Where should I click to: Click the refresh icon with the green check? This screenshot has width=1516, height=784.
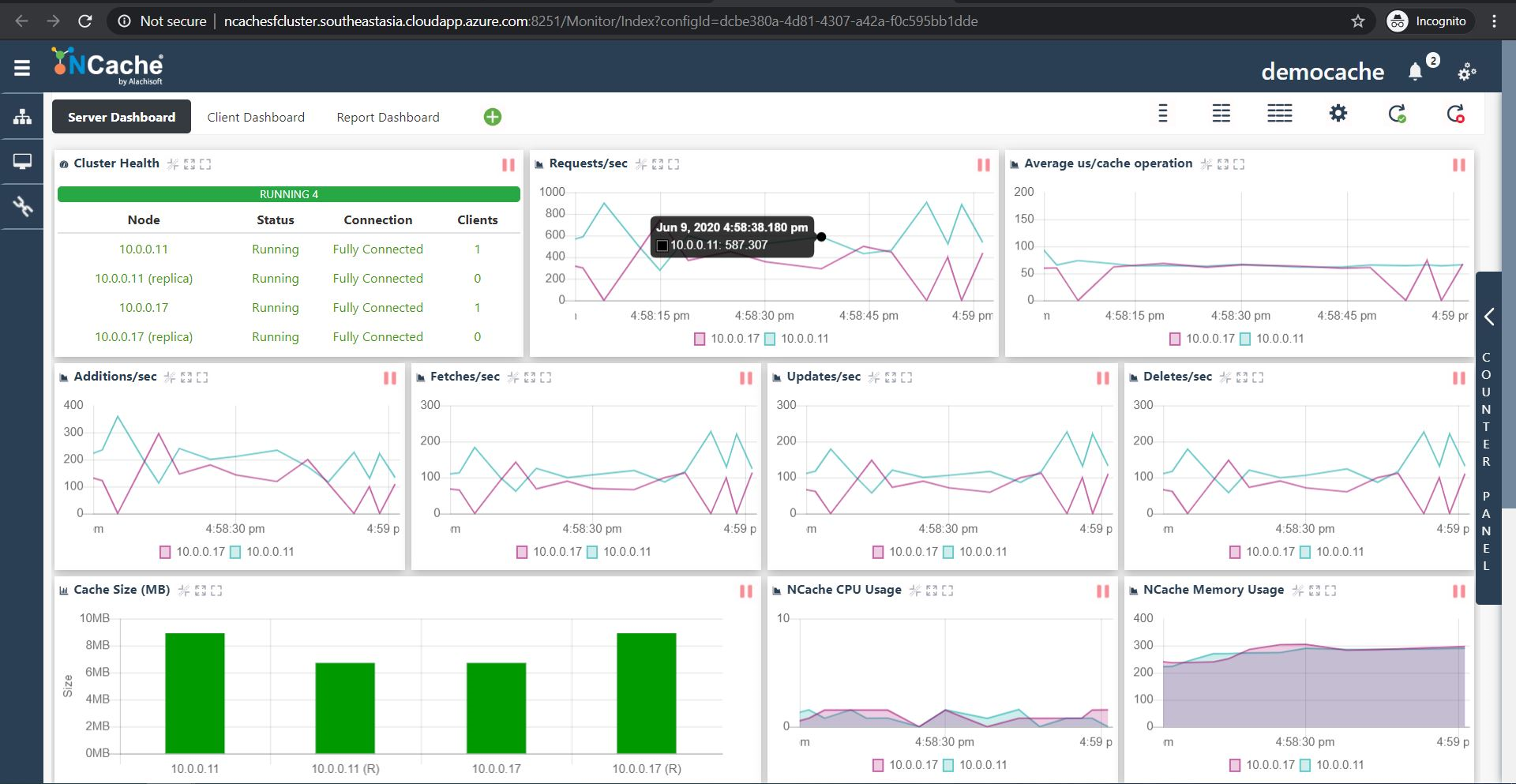tap(1398, 114)
